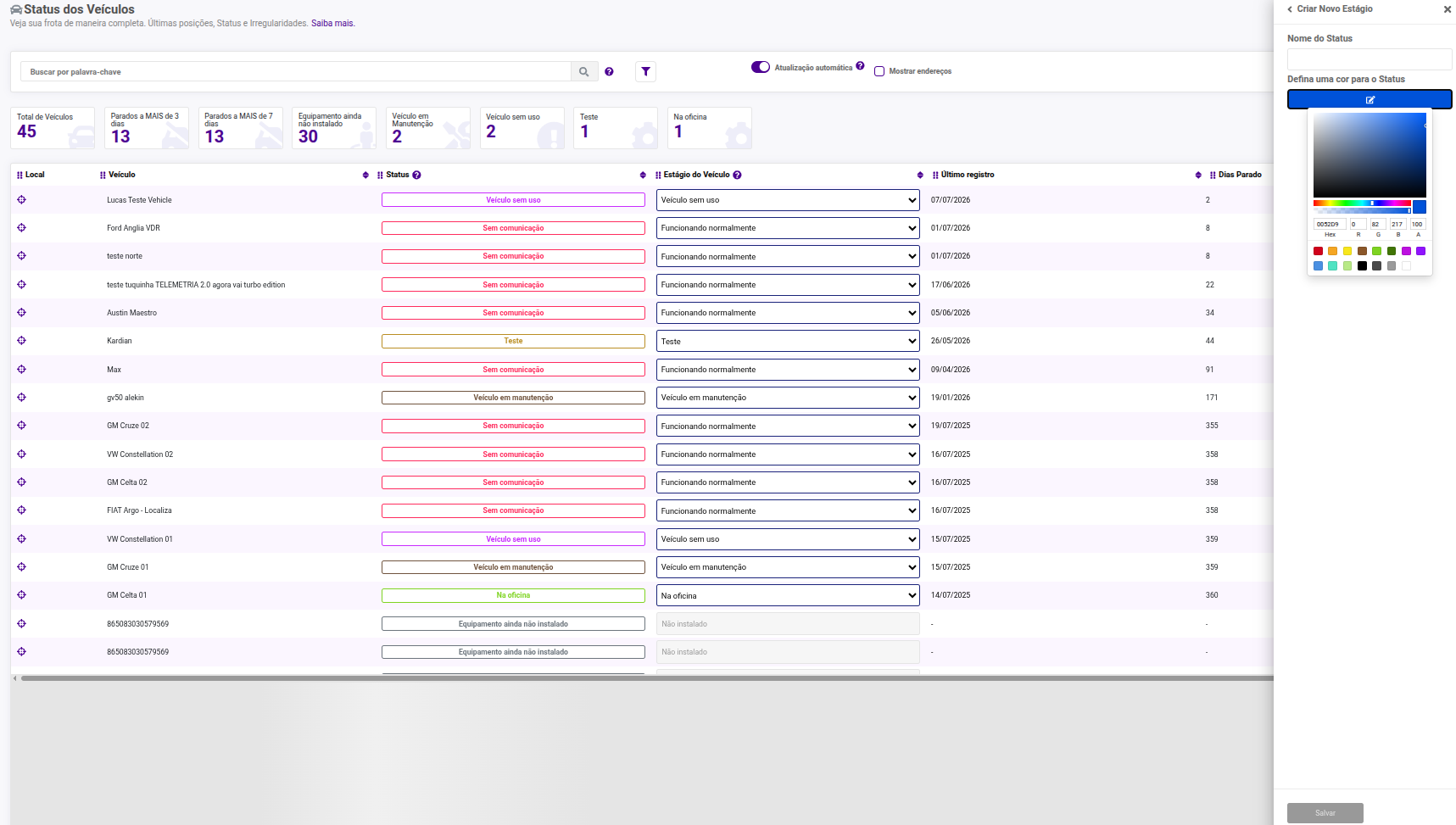
Task: Expand Estágio dropdown for GM Celta 01
Action: coord(788,595)
